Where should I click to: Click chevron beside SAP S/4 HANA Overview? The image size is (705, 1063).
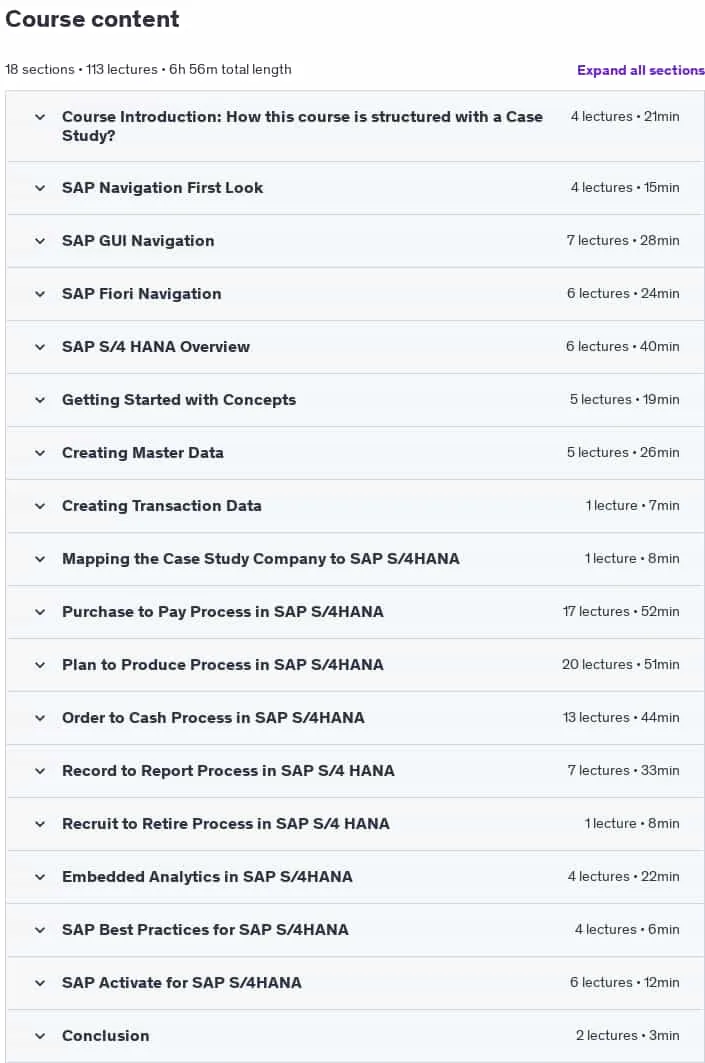40,346
